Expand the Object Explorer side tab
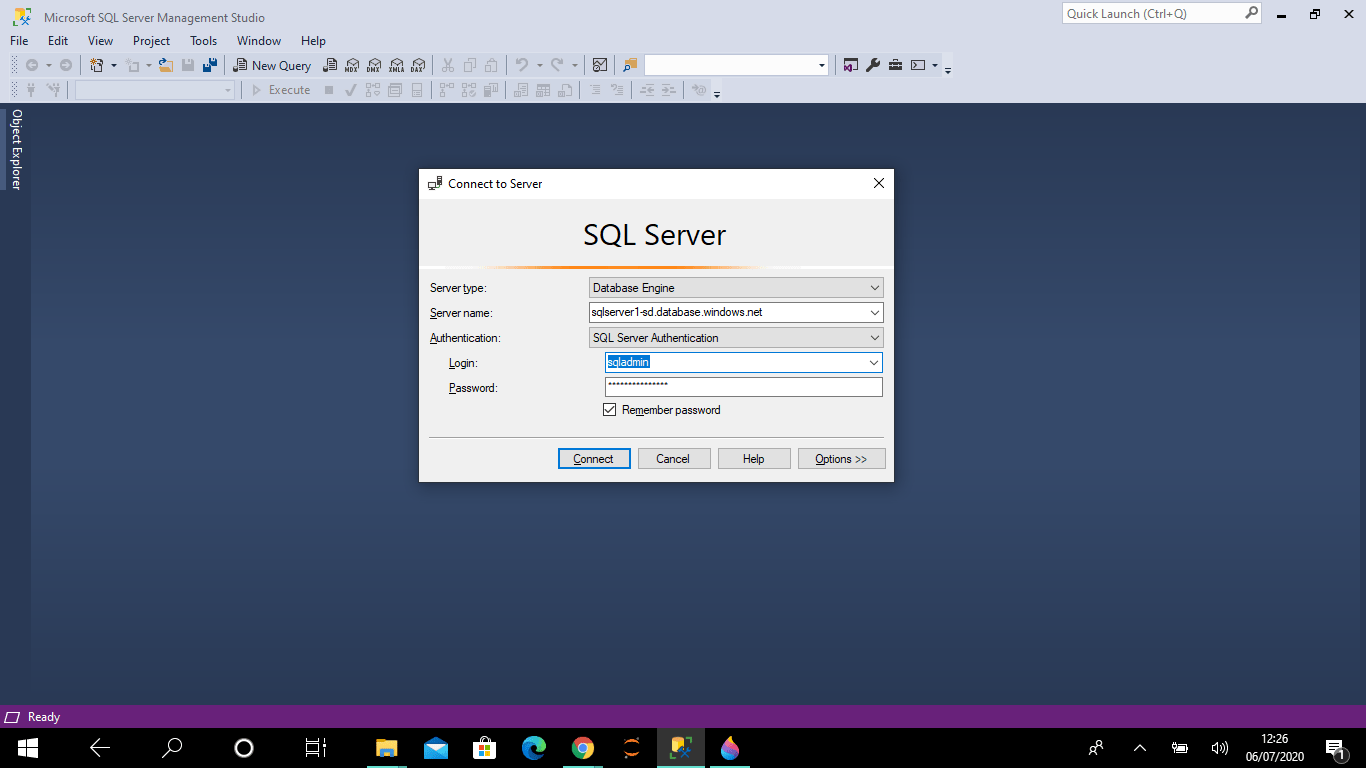 point(16,149)
